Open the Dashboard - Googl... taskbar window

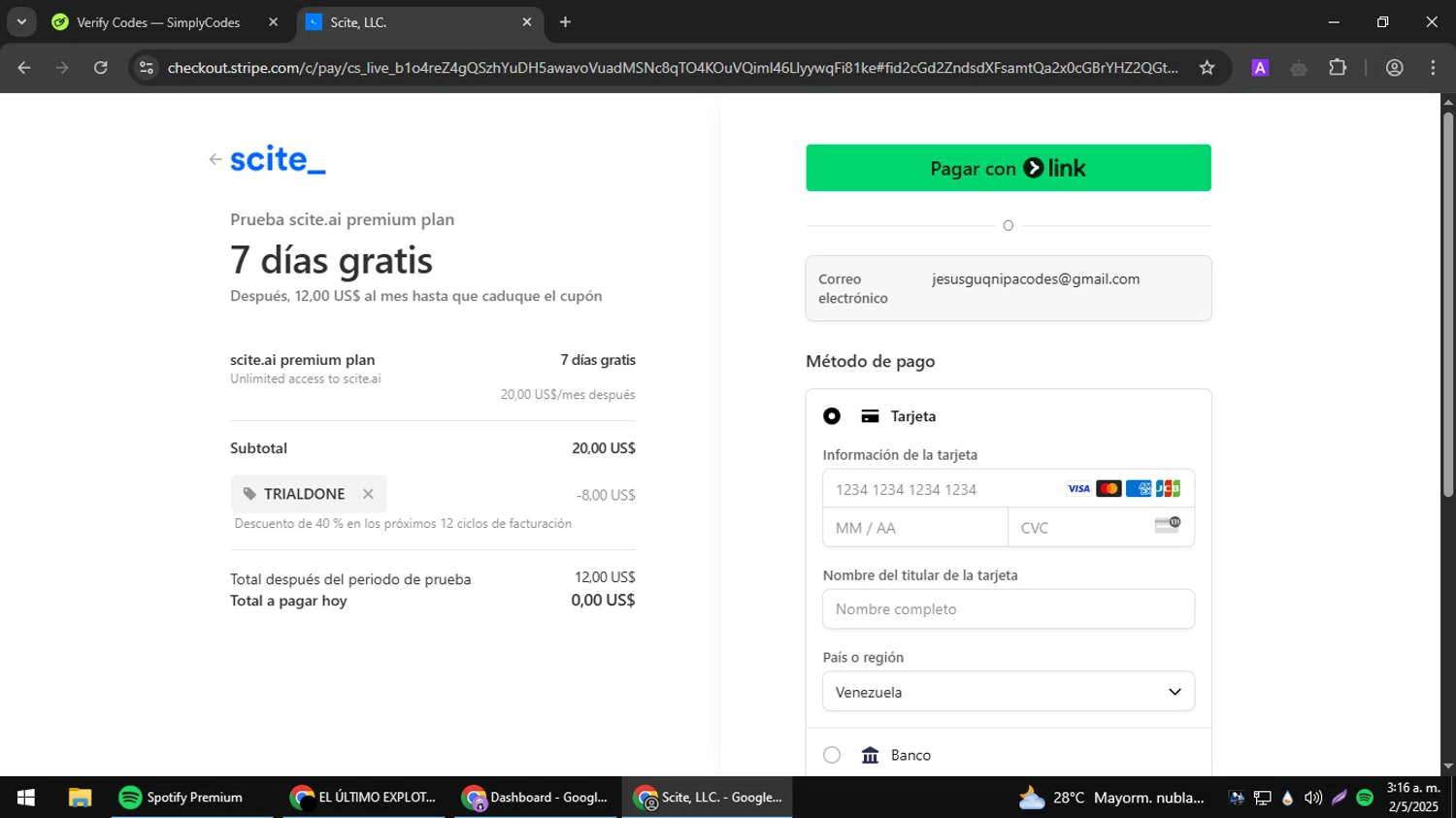pos(536,798)
